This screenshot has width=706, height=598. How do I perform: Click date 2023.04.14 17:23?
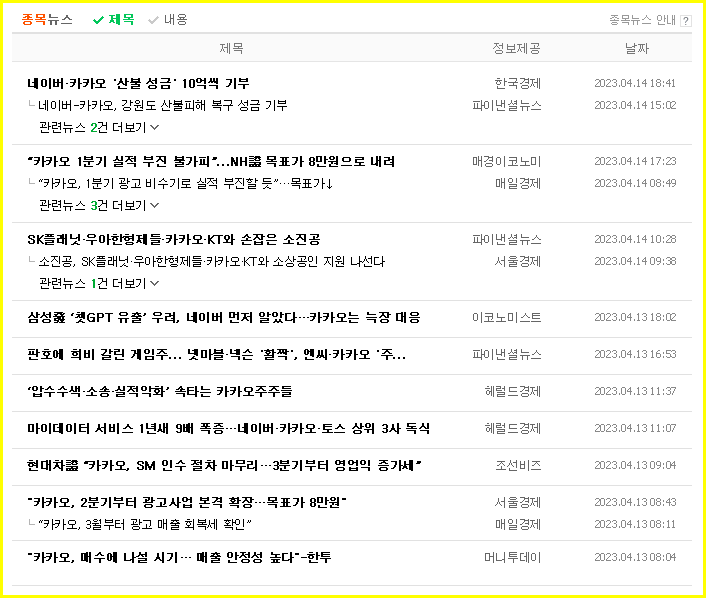coord(635,161)
